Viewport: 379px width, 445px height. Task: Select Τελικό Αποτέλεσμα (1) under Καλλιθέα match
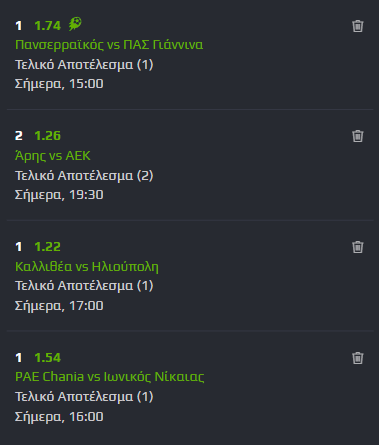(84, 286)
